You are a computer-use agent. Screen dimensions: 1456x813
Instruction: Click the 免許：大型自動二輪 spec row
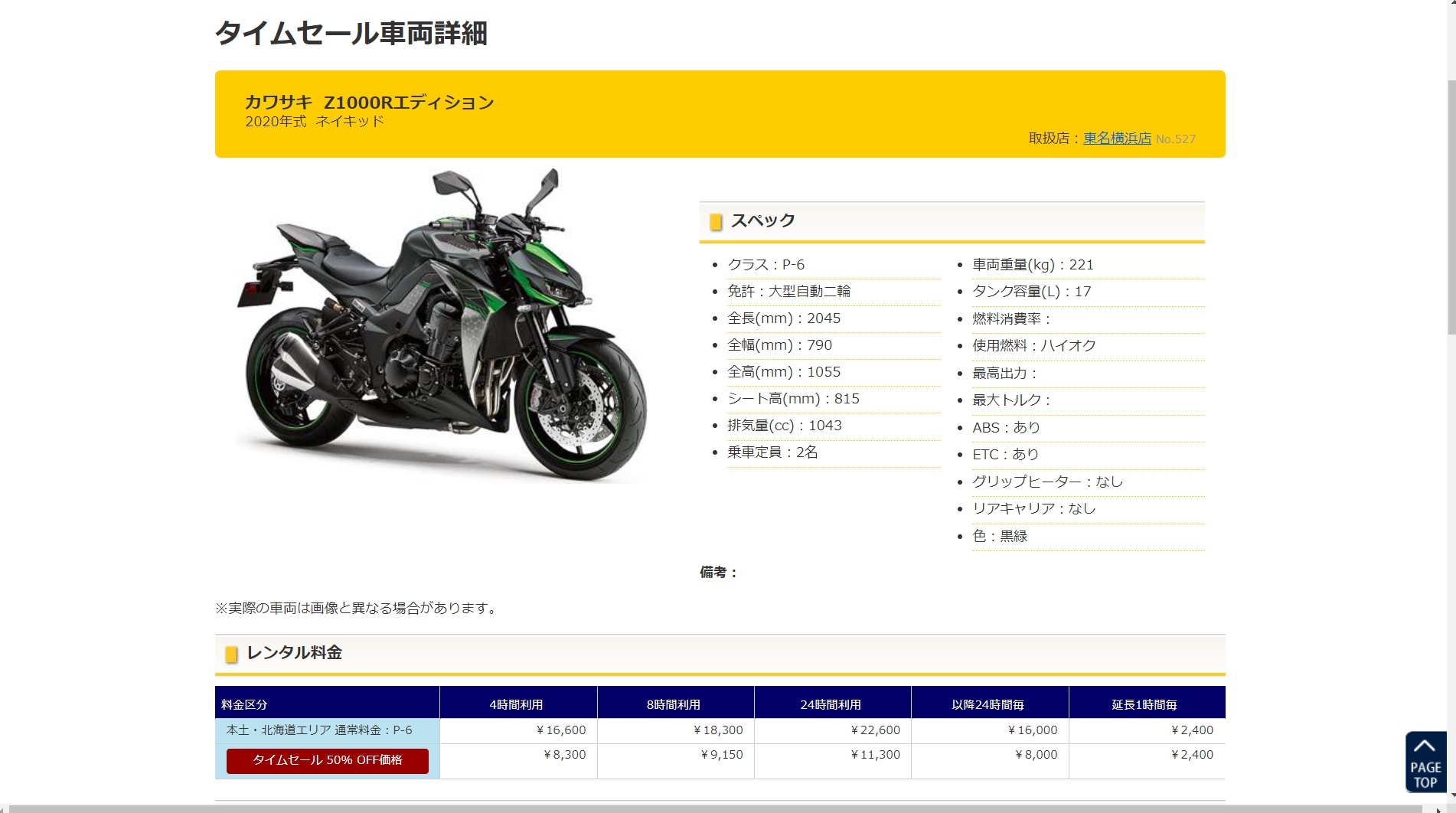click(834, 292)
